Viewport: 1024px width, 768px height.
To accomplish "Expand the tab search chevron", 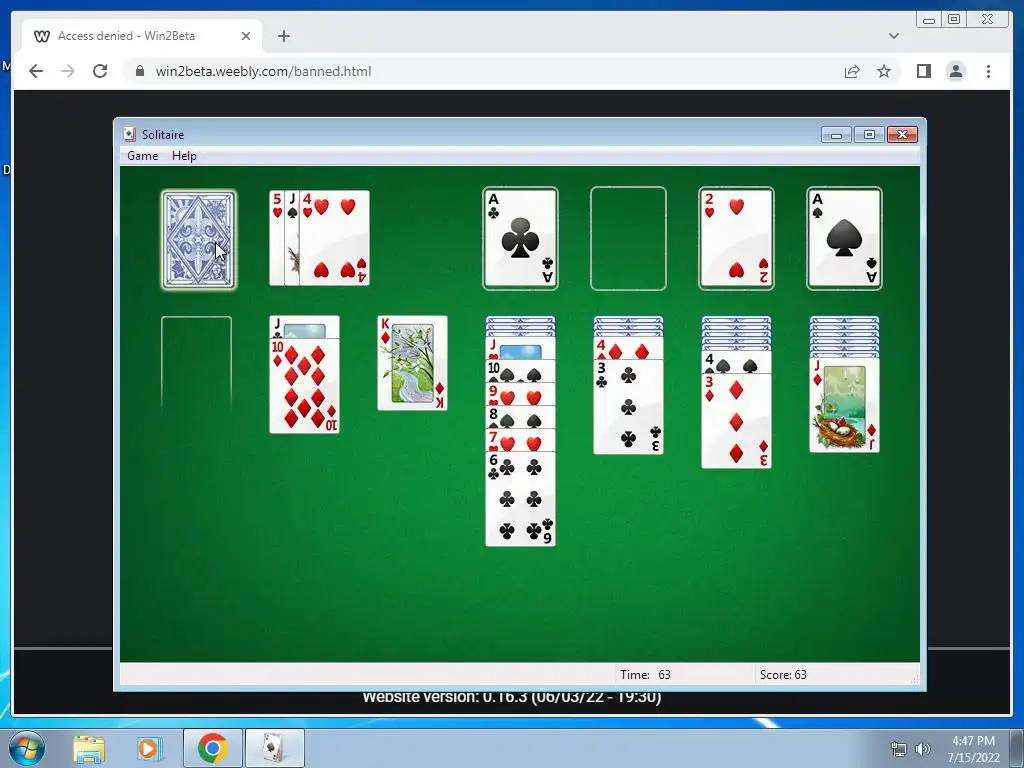I will click(894, 36).
